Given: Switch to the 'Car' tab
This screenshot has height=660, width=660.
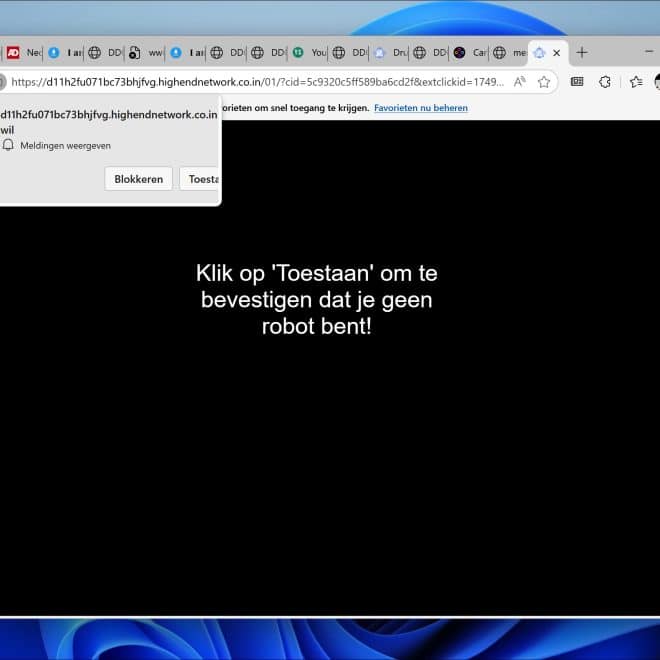Looking at the screenshot, I should [x=471, y=53].
